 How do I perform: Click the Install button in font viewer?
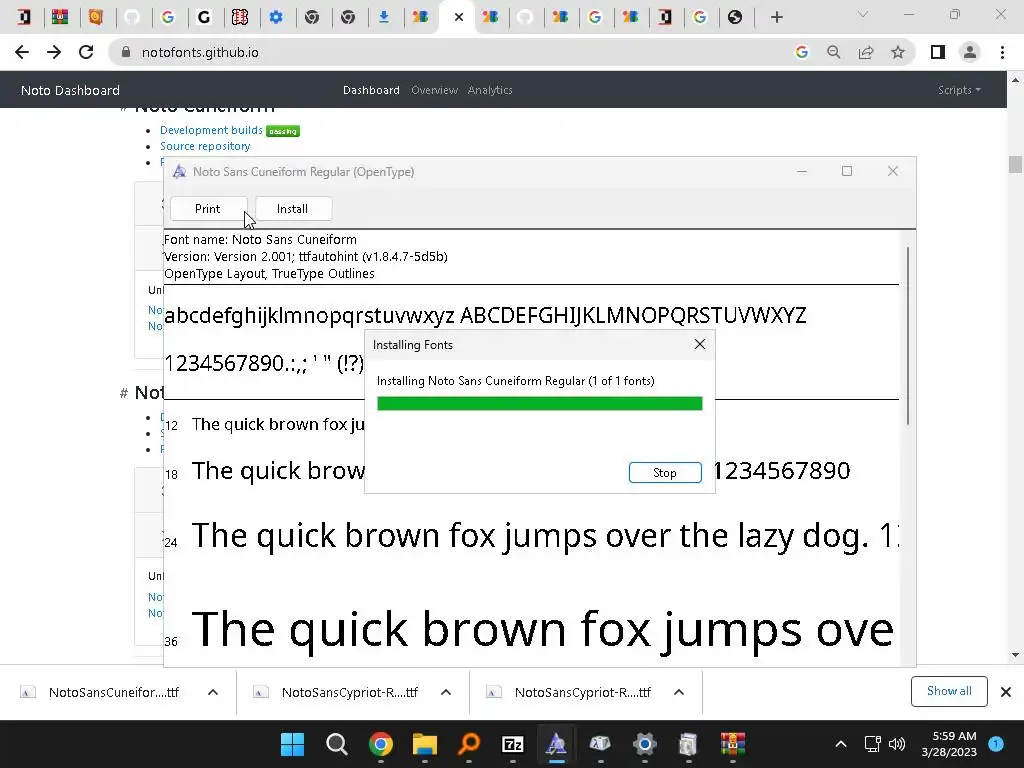[293, 208]
